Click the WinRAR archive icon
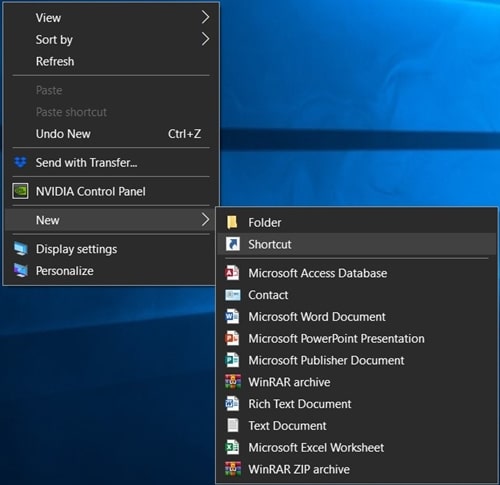Viewport: 500px width, 485px height. coord(233,382)
